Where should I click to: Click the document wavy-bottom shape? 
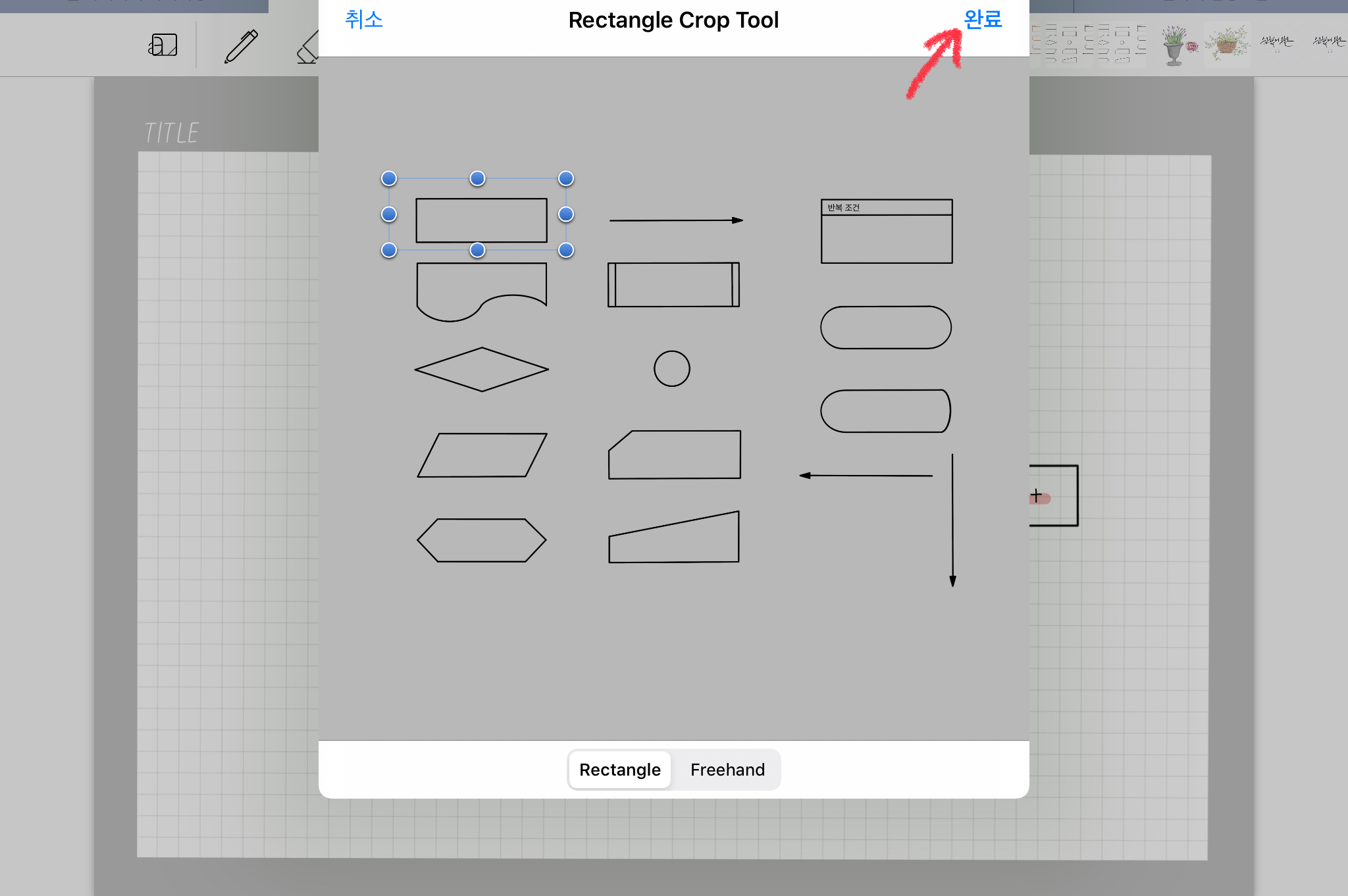point(481,289)
